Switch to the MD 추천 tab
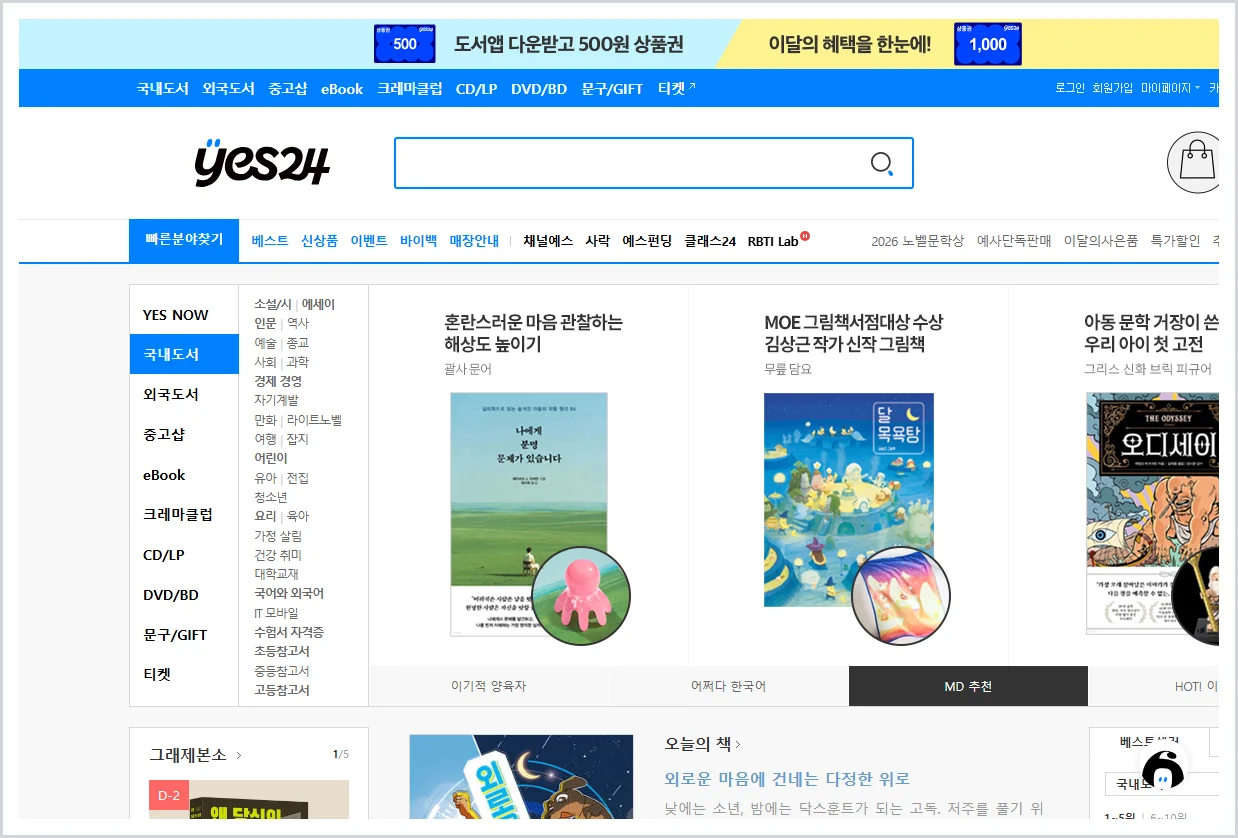 click(968, 686)
